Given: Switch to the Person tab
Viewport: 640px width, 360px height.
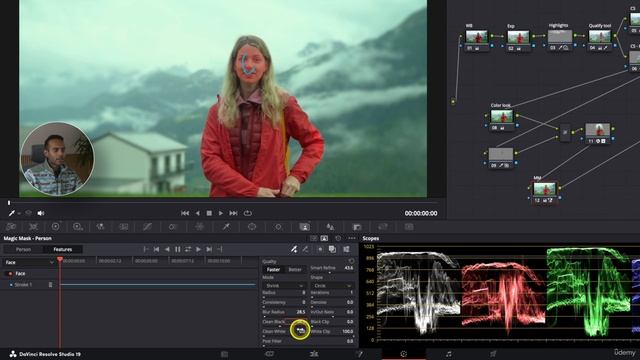Looking at the screenshot, I should click(23, 249).
